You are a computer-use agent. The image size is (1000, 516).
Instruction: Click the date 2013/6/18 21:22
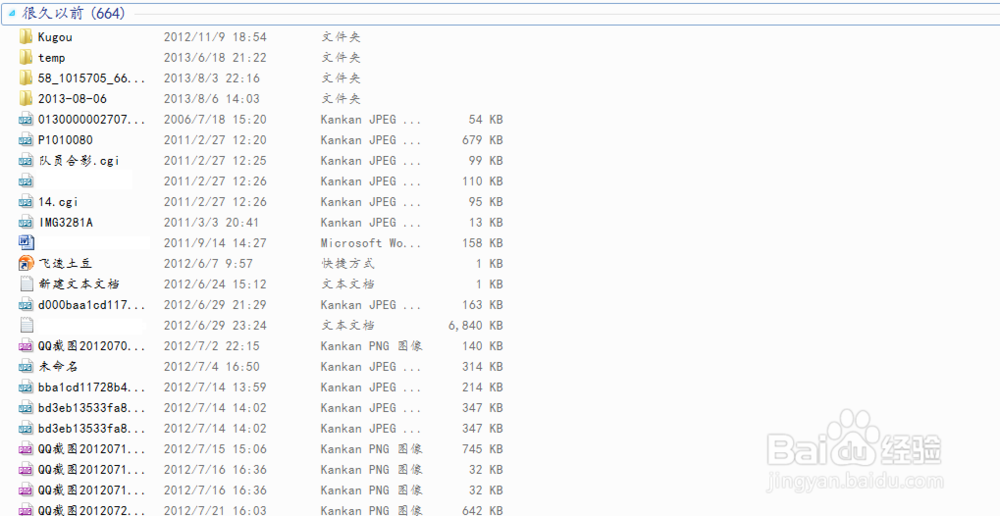click(215, 57)
